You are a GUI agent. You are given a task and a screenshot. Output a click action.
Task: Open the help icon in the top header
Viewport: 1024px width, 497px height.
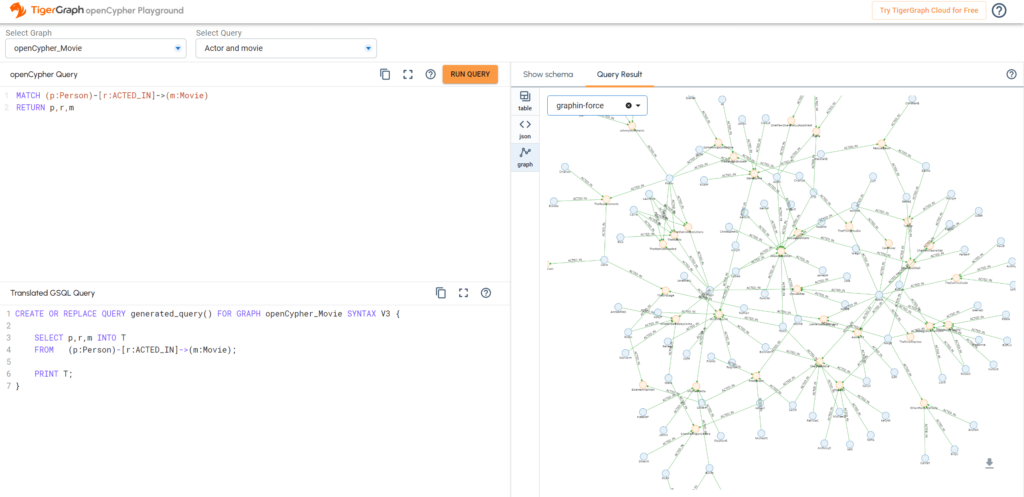999,10
